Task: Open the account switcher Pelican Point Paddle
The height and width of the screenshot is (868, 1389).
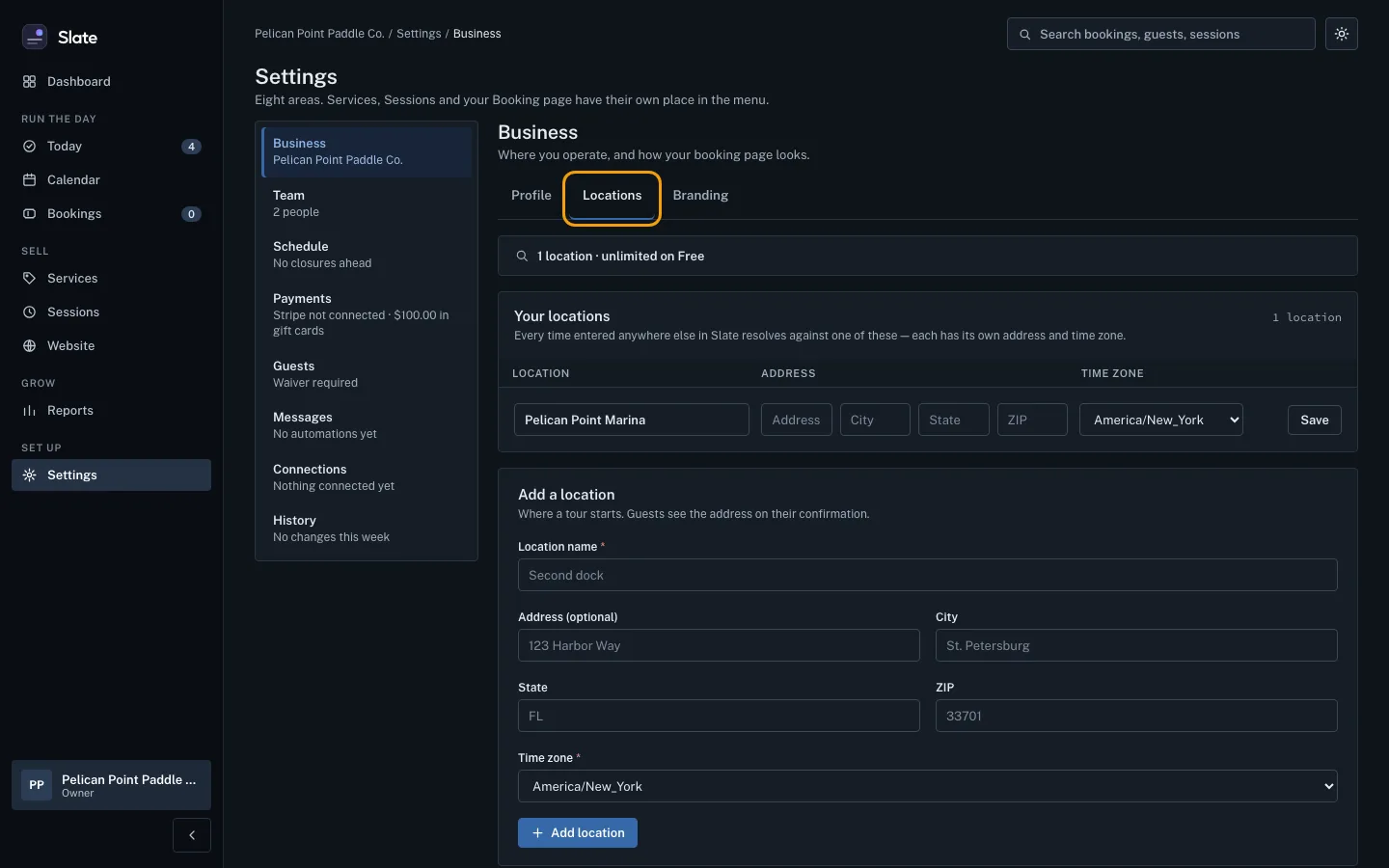Action: (111, 785)
